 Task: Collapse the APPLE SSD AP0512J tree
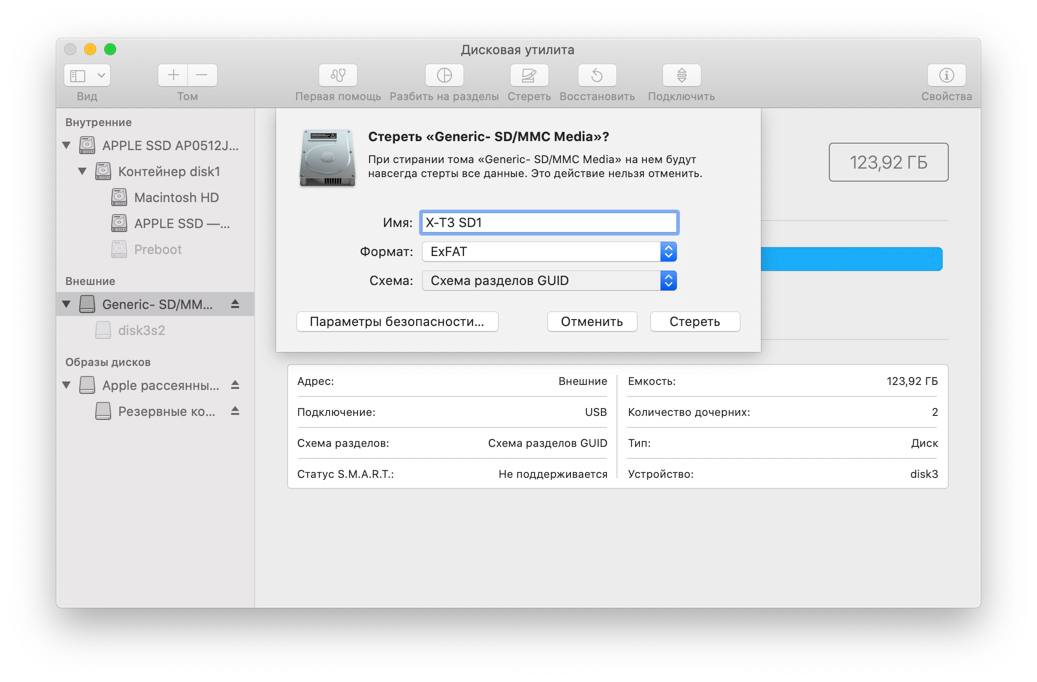click(66, 145)
